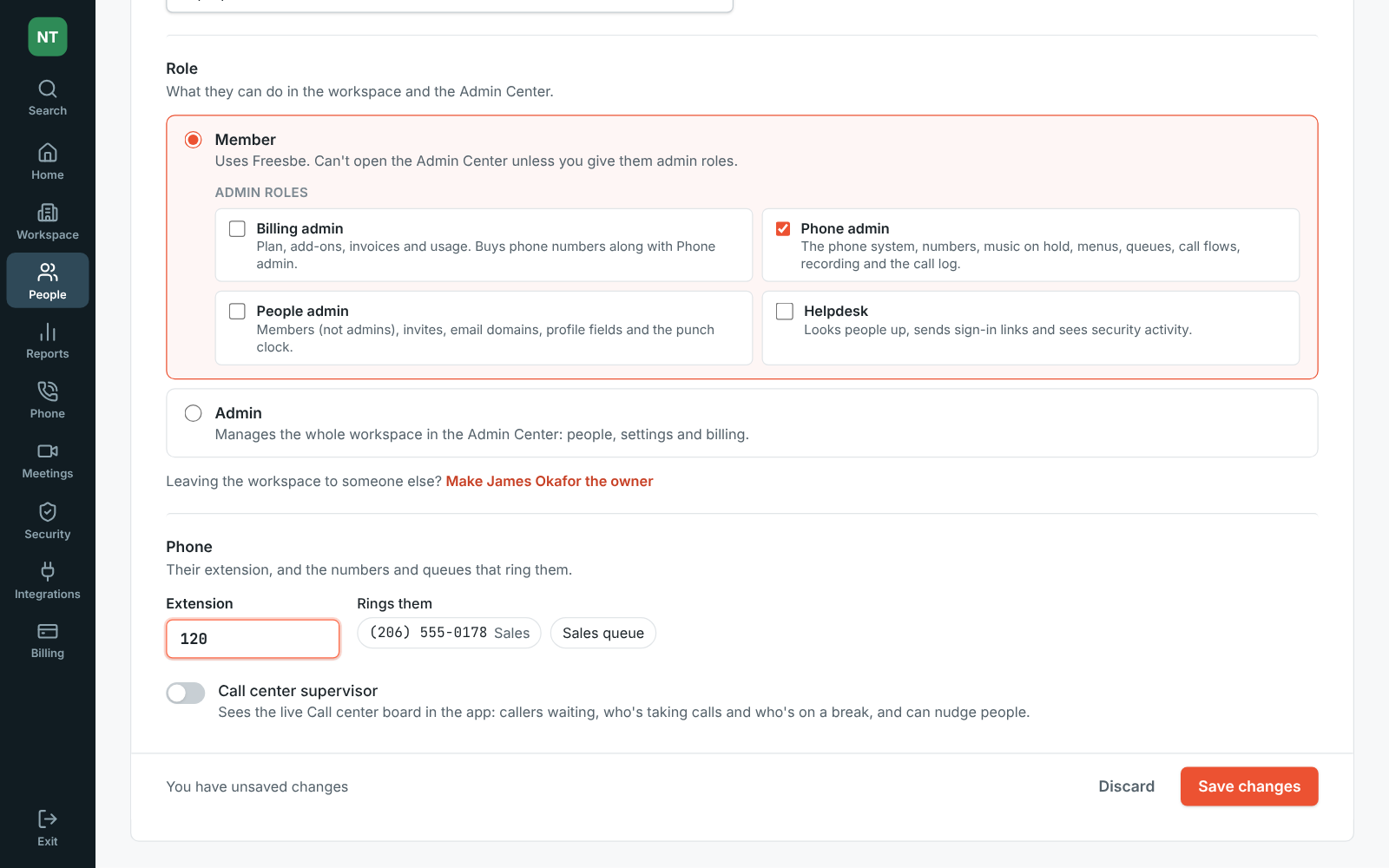Image resolution: width=1389 pixels, height=868 pixels.
Task: Uncheck the Phone admin checkbox
Action: coord(783,228)
